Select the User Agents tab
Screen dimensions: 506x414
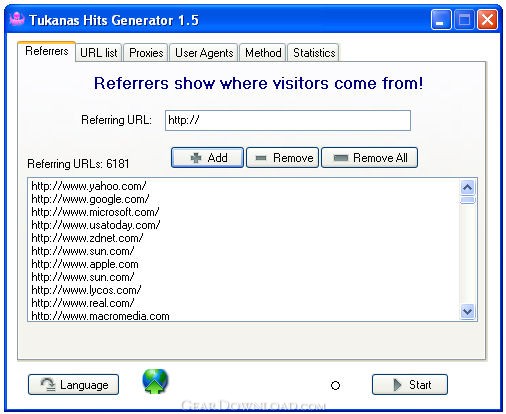coord(204,53)
